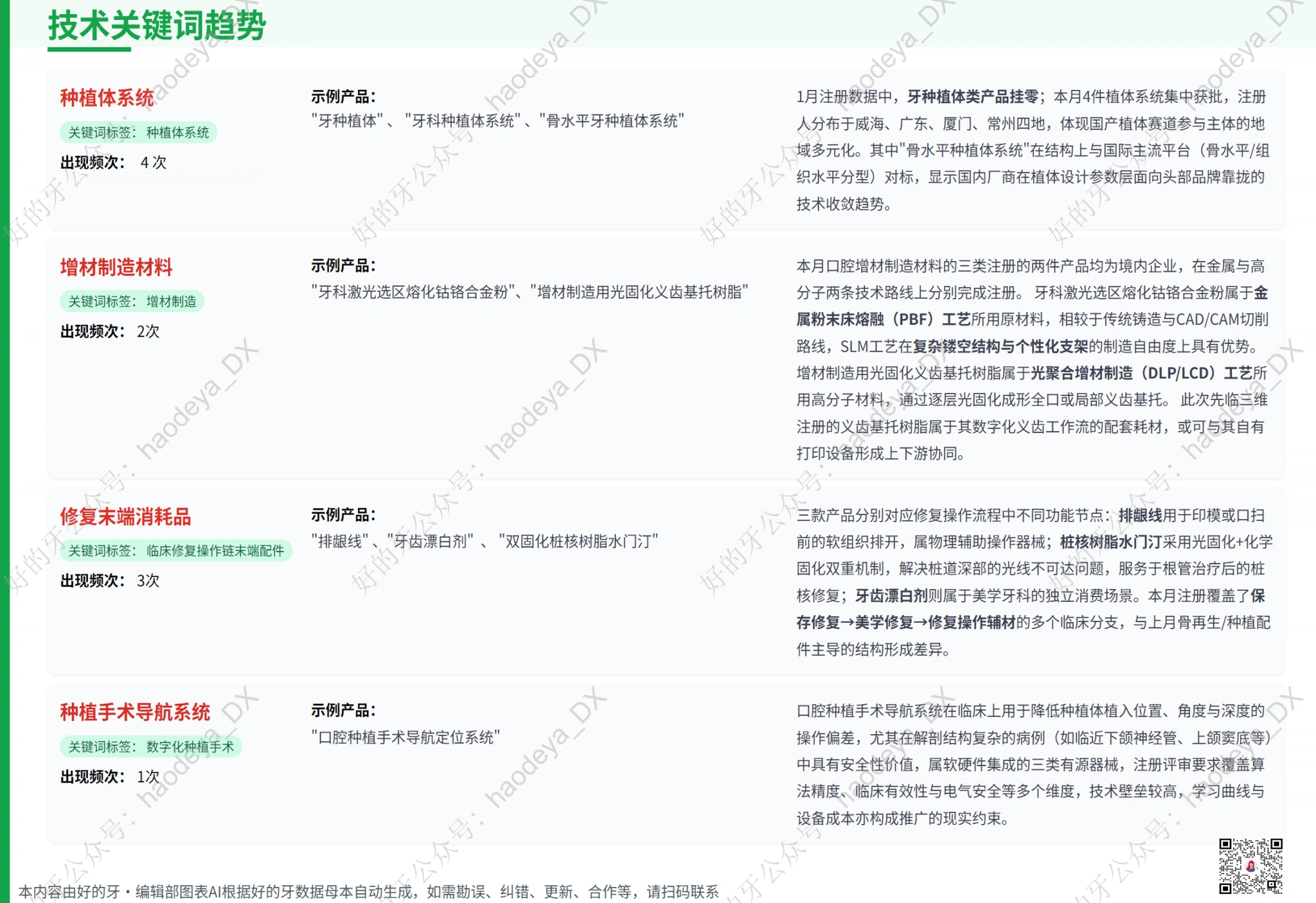This screenshot has width=1316, height=903.
Task: Click the QR code in bottom corner
Action: coord(1250,865)
